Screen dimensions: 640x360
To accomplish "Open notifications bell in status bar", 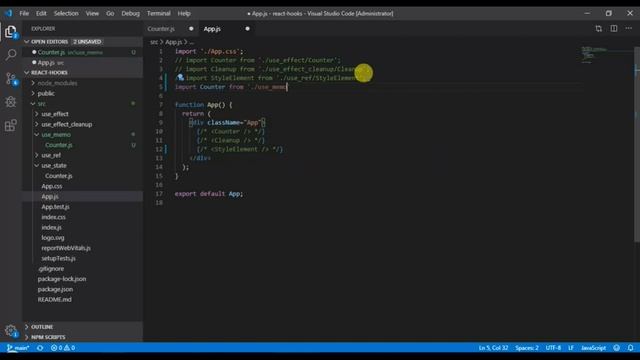I will click(630, 348).
